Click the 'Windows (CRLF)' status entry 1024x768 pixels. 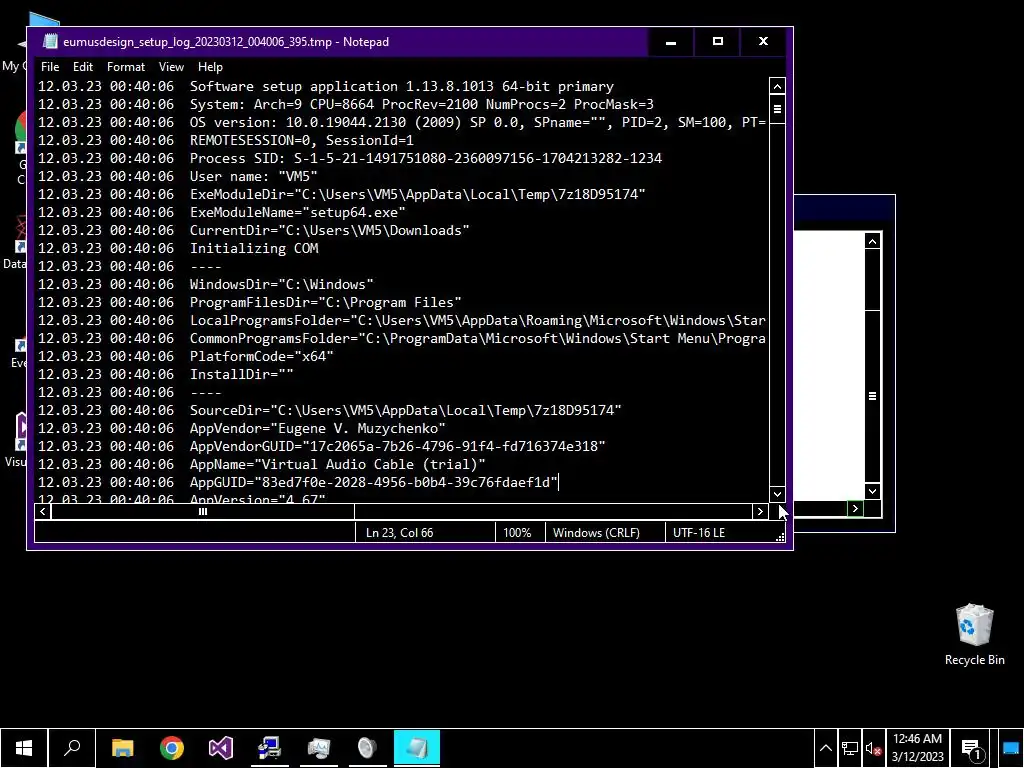596,533
